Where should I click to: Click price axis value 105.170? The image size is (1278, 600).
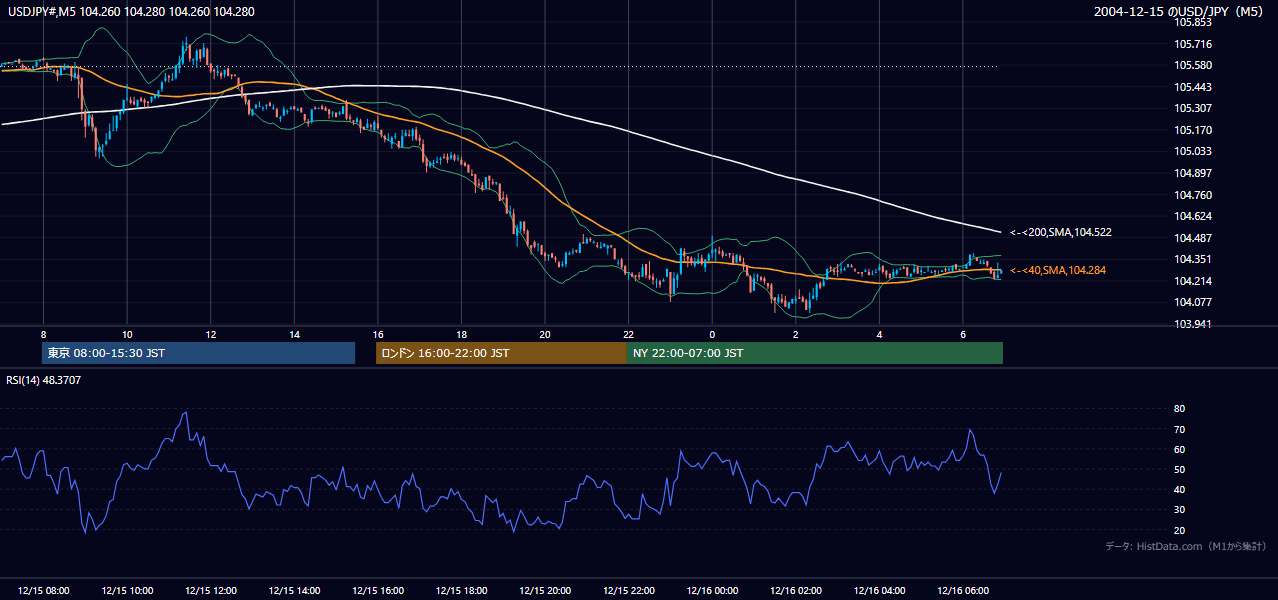tap(1194, 130)
